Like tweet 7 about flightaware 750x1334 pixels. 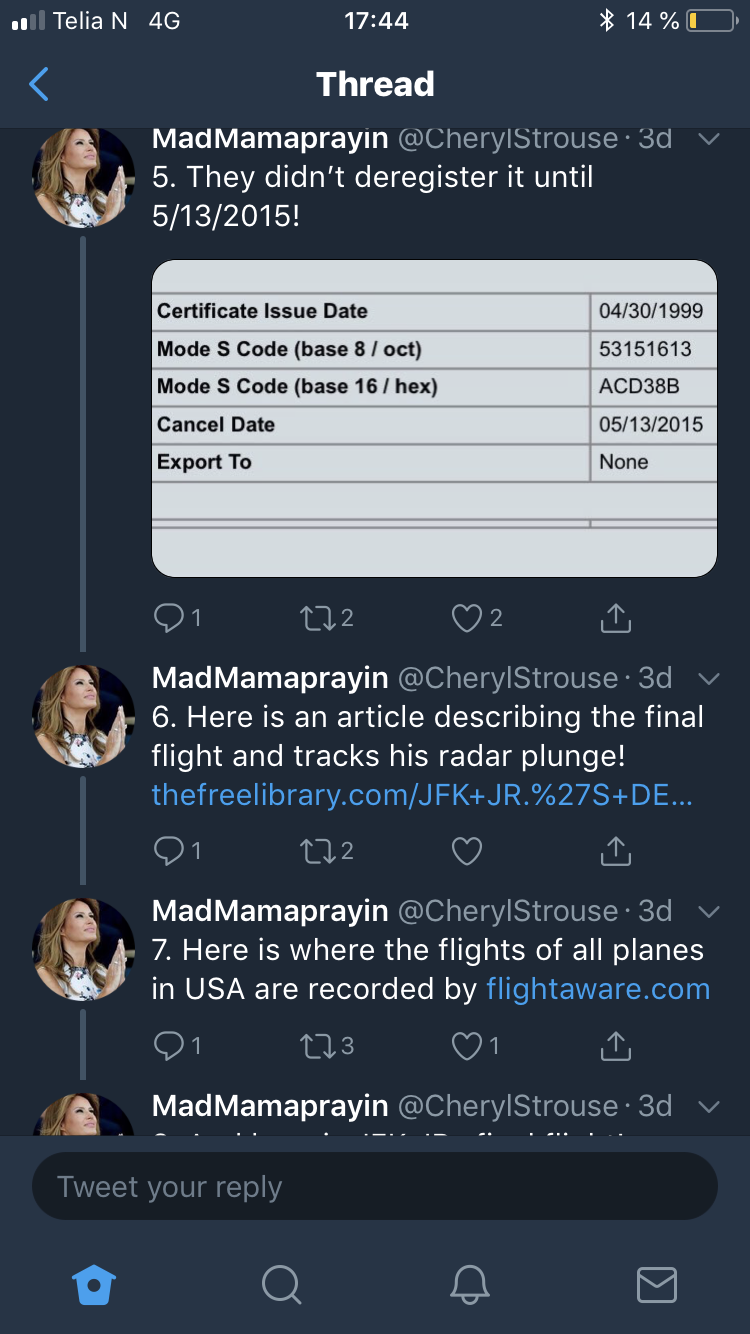click(x=466, y=1046)
